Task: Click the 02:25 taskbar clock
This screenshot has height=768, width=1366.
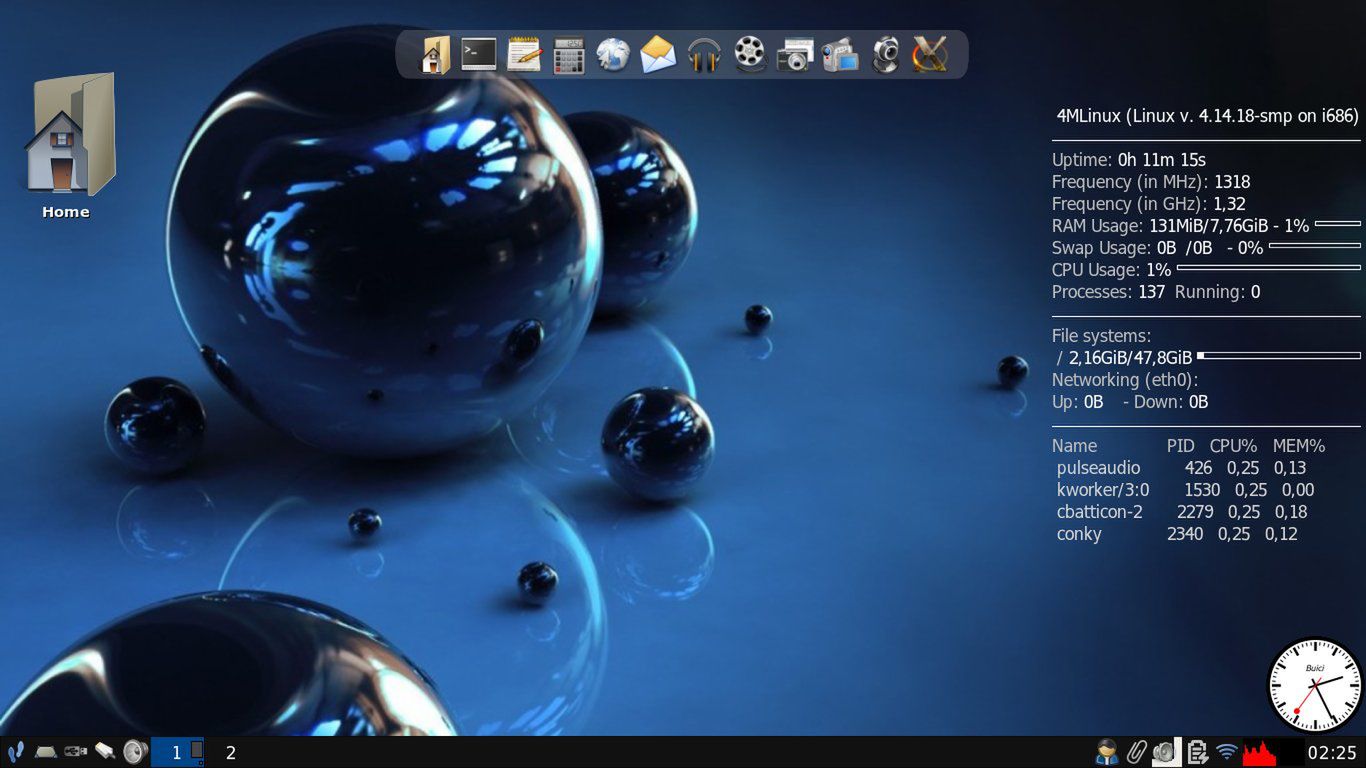Action: [x=1332, y=753]
